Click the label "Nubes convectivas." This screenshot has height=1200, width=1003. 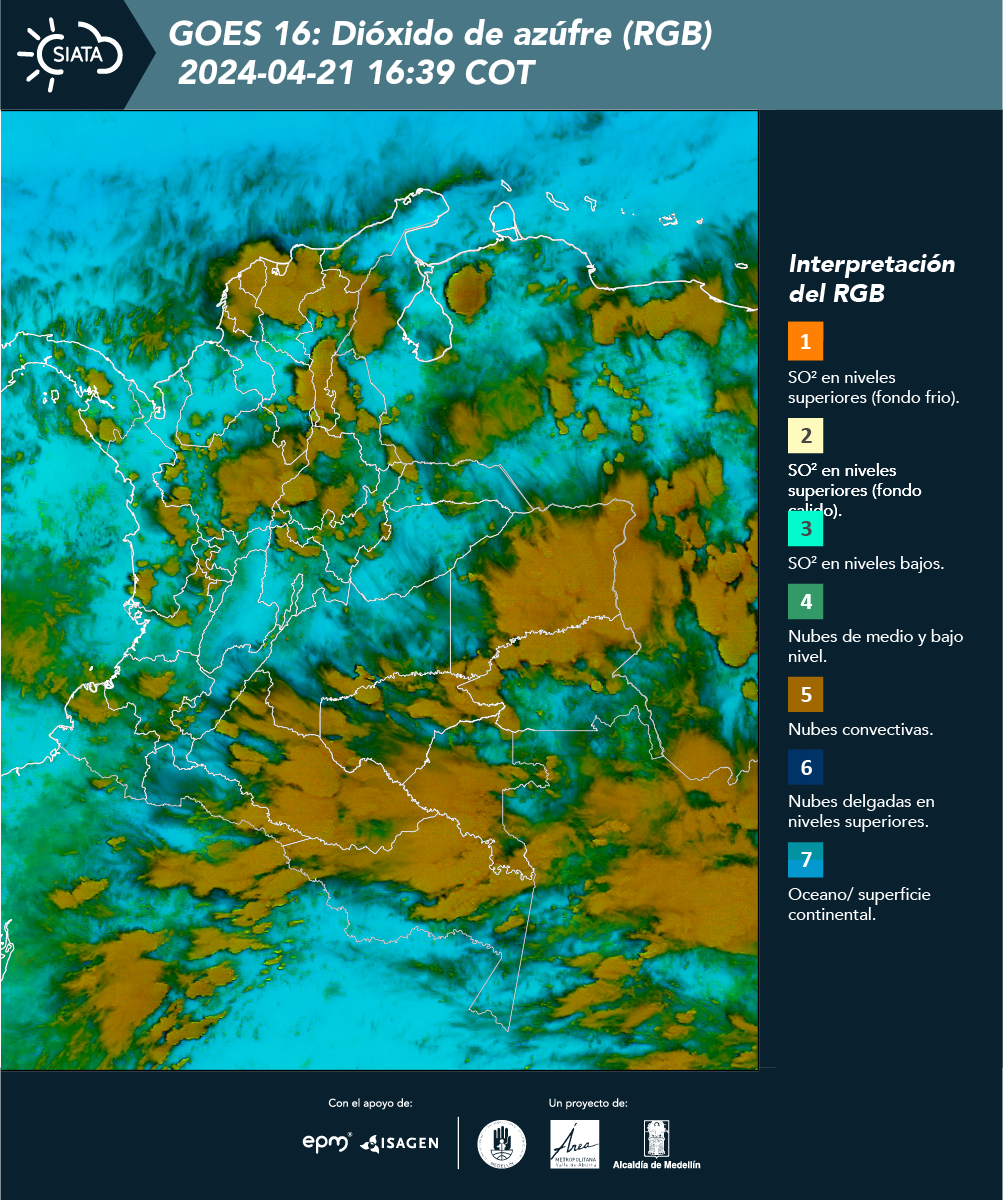[861, 729]
